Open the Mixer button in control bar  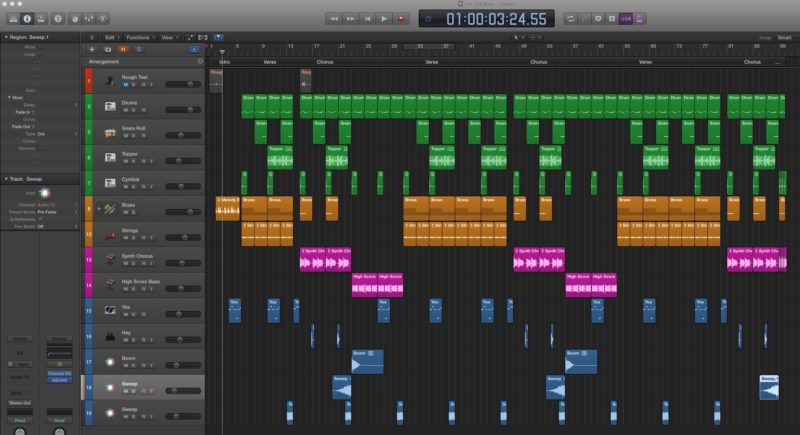[x=89, y=19]
